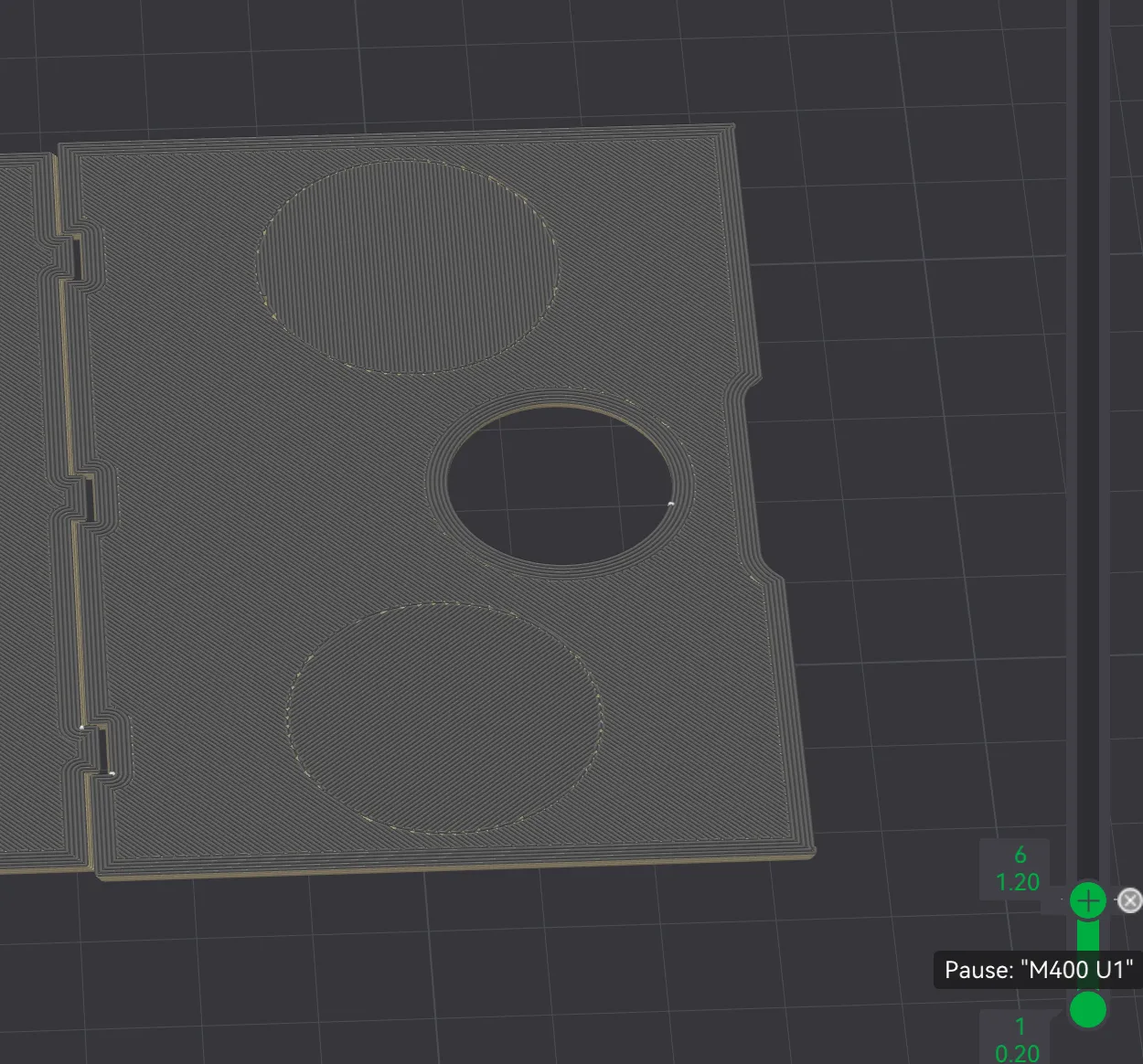This screenshot has width=1143, height=1064.
Task: Click the open oval hole in the sliced print
Action: (x=559, y=485)
